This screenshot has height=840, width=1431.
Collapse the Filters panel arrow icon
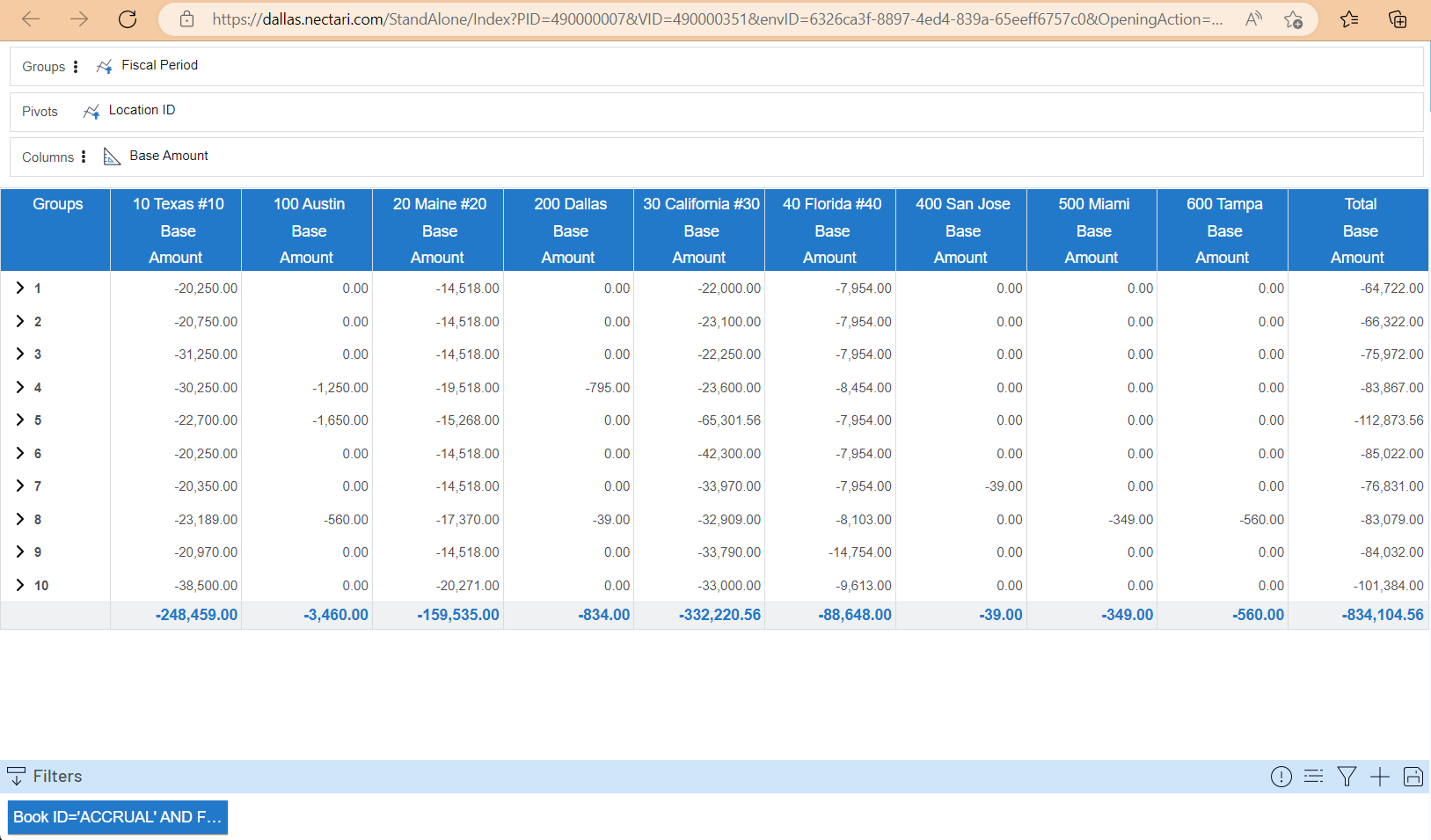click(x=16, y=776)
